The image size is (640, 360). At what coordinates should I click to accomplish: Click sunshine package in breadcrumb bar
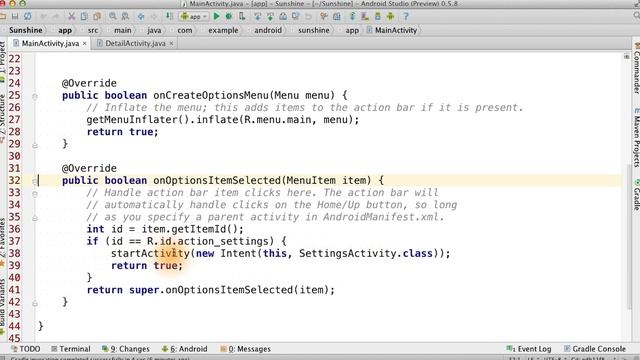[x=313, y=30]
